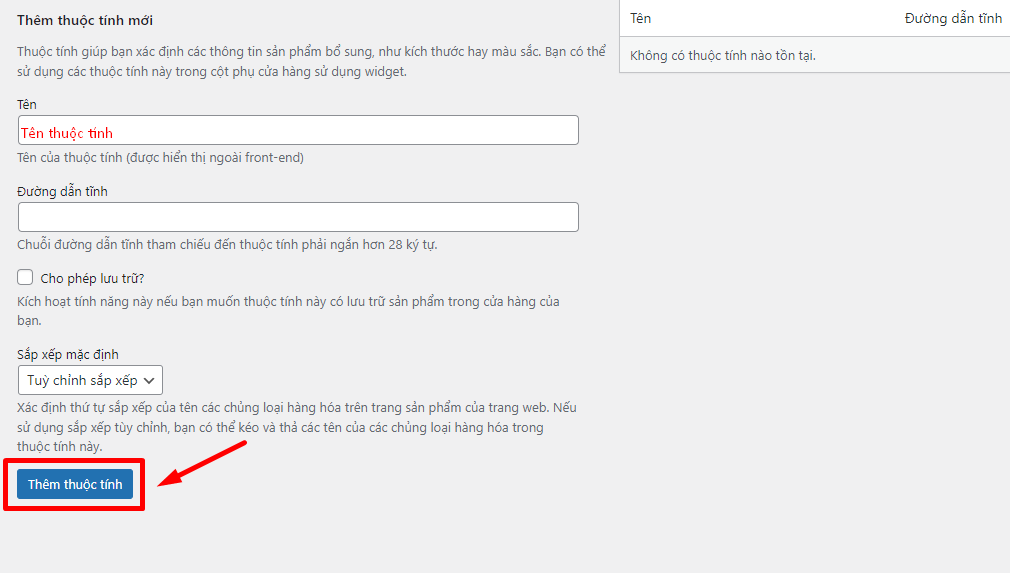Click the "Sắp xếp mặc định" label

point(68,354)
